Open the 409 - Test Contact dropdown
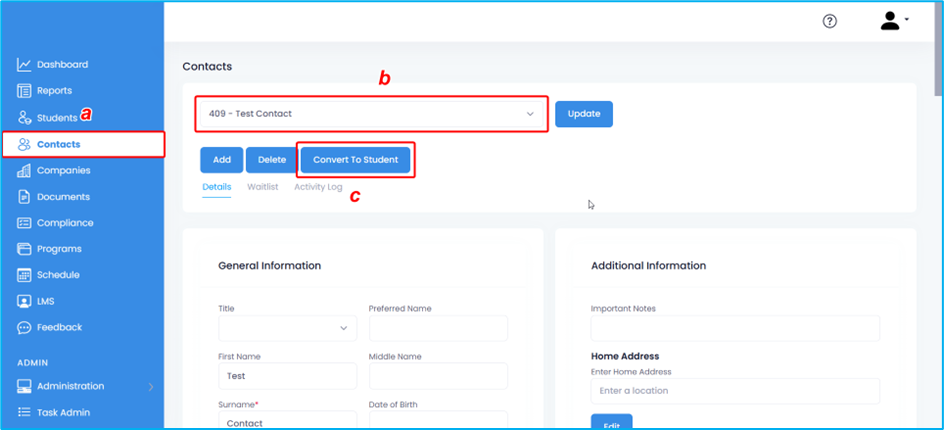Image resolution: width=944 pixels, height=430 pixels. click(x=371, y=114)
